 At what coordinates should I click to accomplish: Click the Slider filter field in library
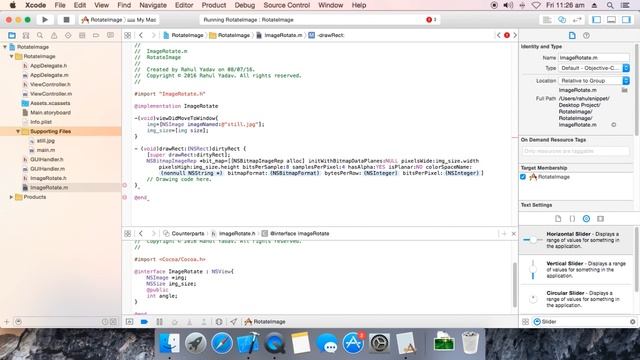[584, 322]
